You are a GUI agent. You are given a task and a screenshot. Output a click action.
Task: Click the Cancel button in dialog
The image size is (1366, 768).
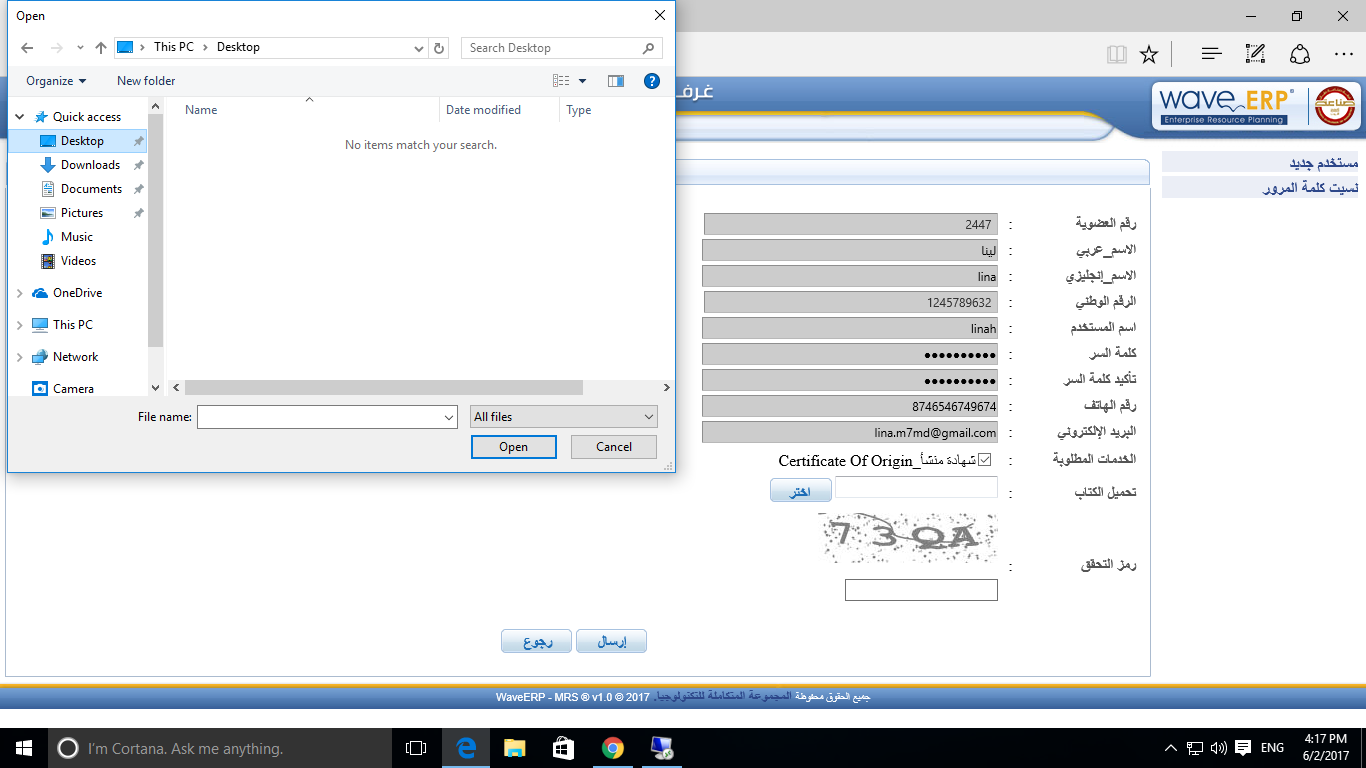coord(614,447)
